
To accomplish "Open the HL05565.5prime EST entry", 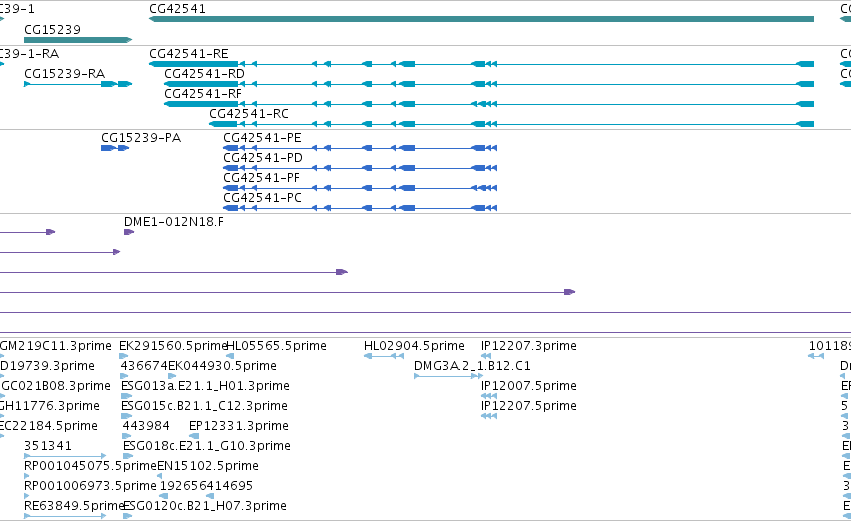I will coord(276,346).
